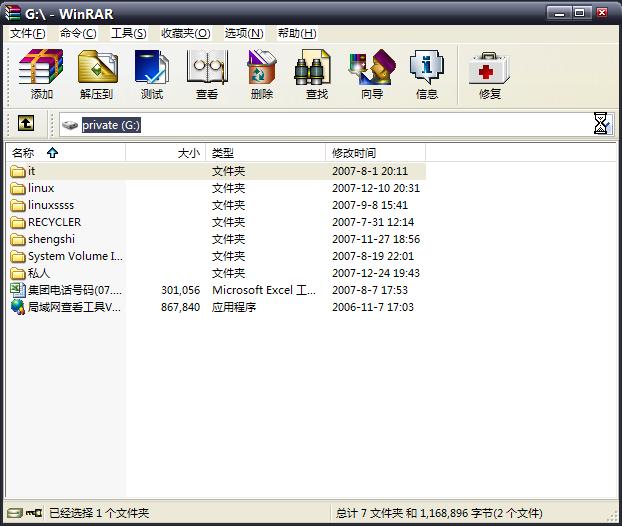Click the Test (测试) toolbar icon
Screen dimensions: 622x526
coord(152,66)
